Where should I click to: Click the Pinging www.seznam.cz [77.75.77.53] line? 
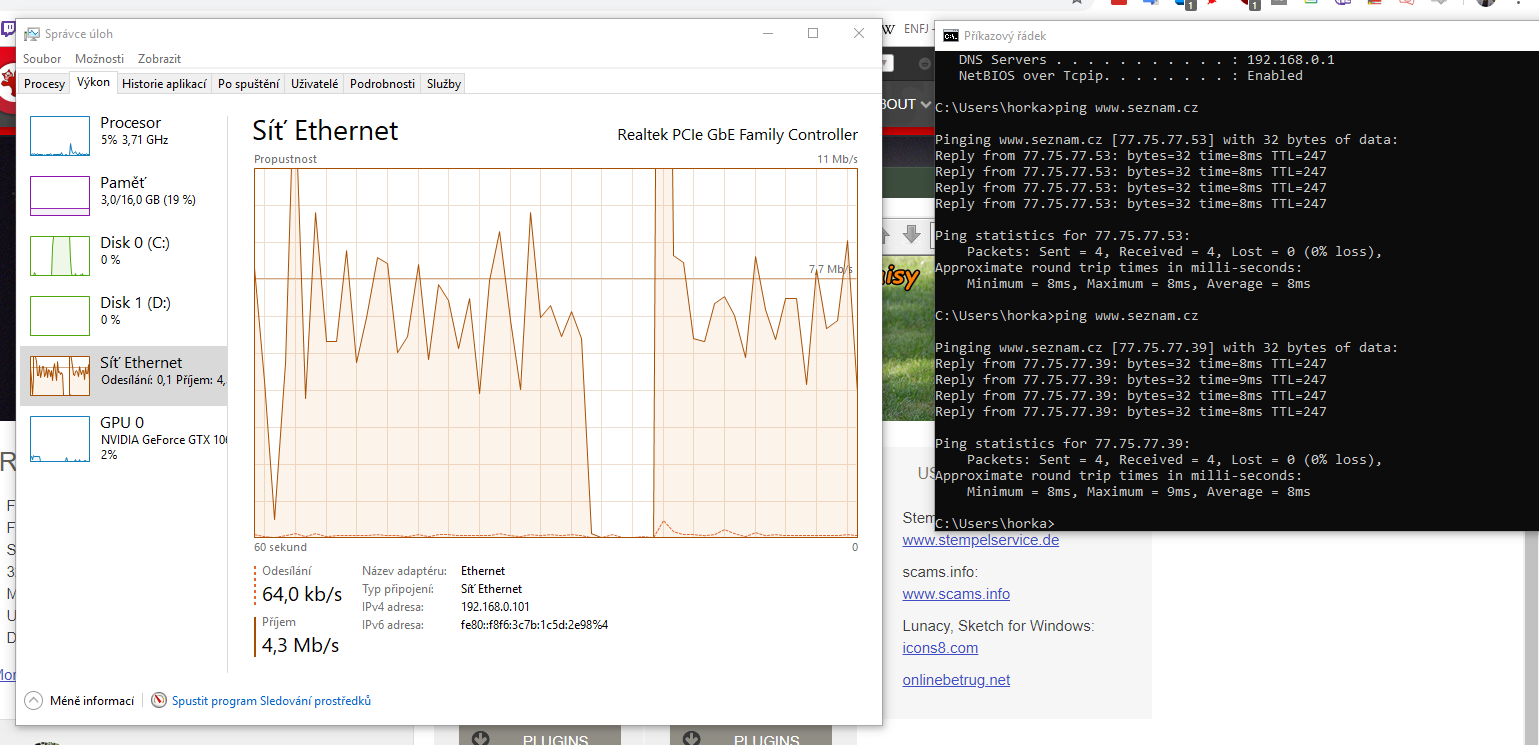point(1166,140)
